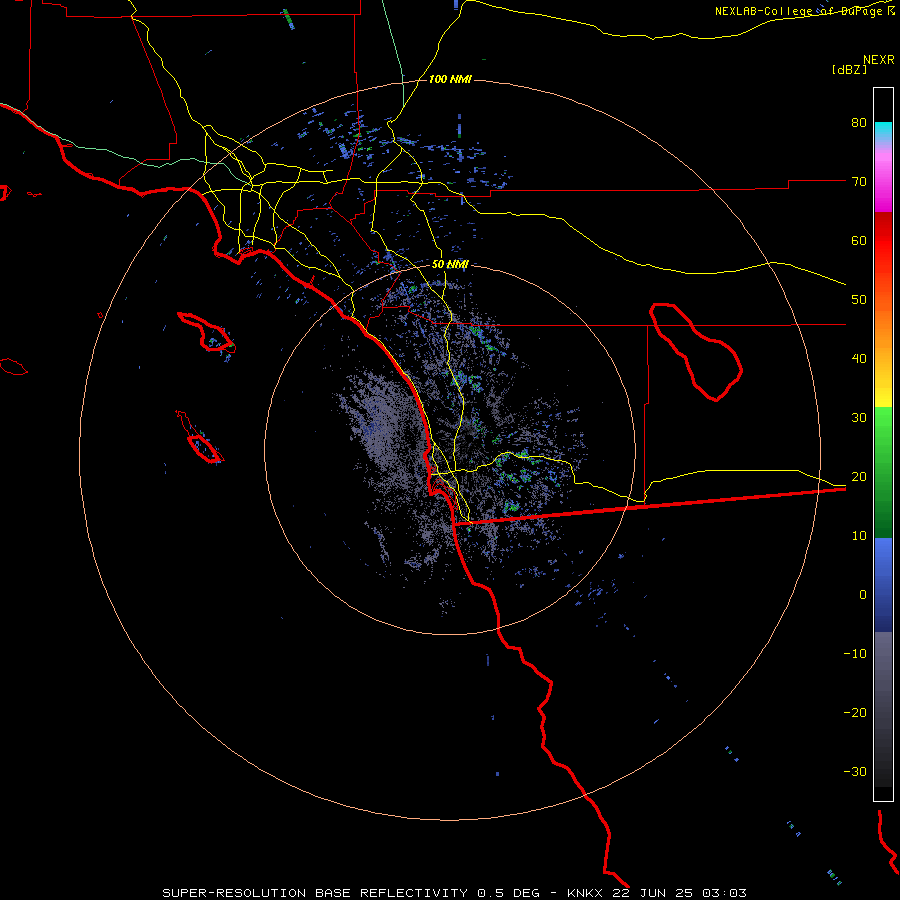Click the "100 NMI" range ring label
Viewport: 900px width, 900px height.
coord(450,79)
